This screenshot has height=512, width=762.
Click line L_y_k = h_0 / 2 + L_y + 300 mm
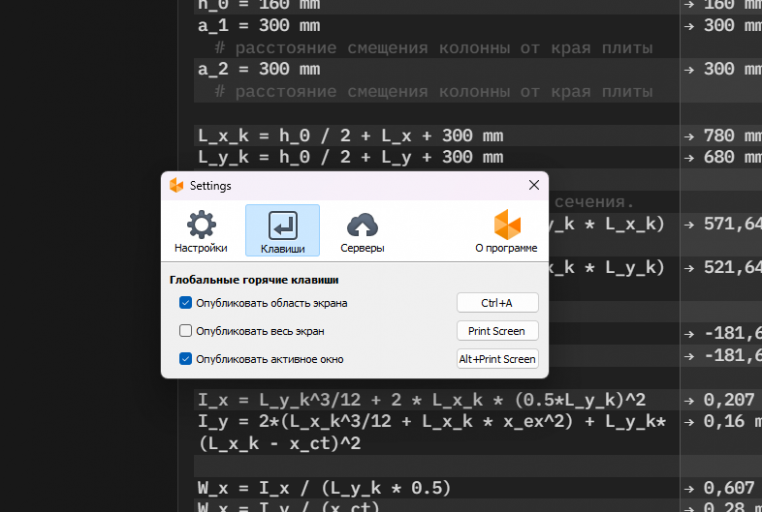(350, 157)
